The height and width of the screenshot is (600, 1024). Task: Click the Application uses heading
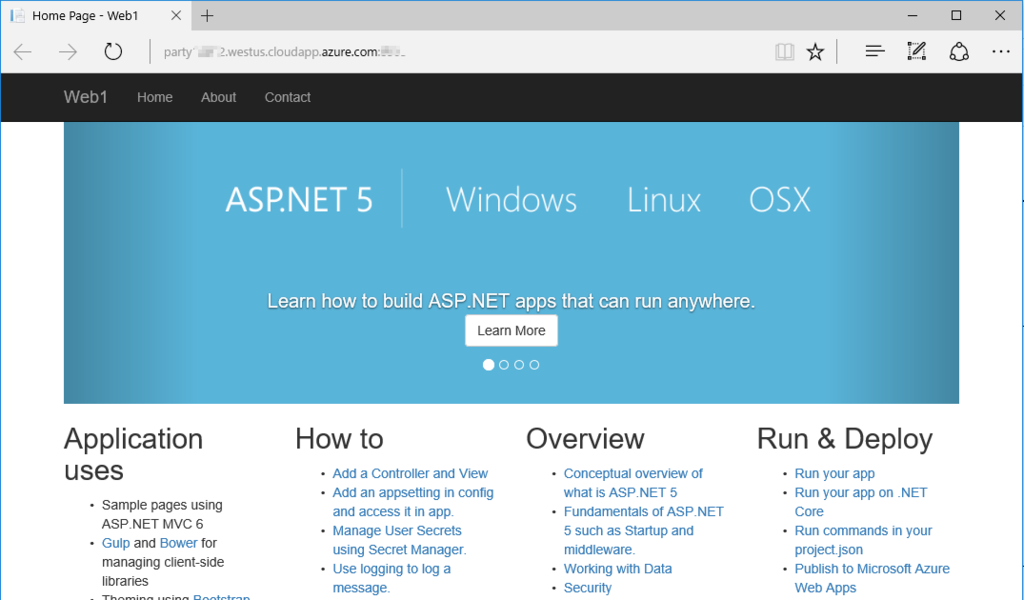pos(133,454)
